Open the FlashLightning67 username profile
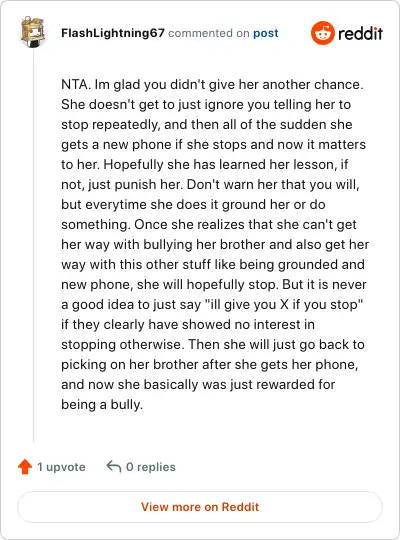 [x=113, y=33]
